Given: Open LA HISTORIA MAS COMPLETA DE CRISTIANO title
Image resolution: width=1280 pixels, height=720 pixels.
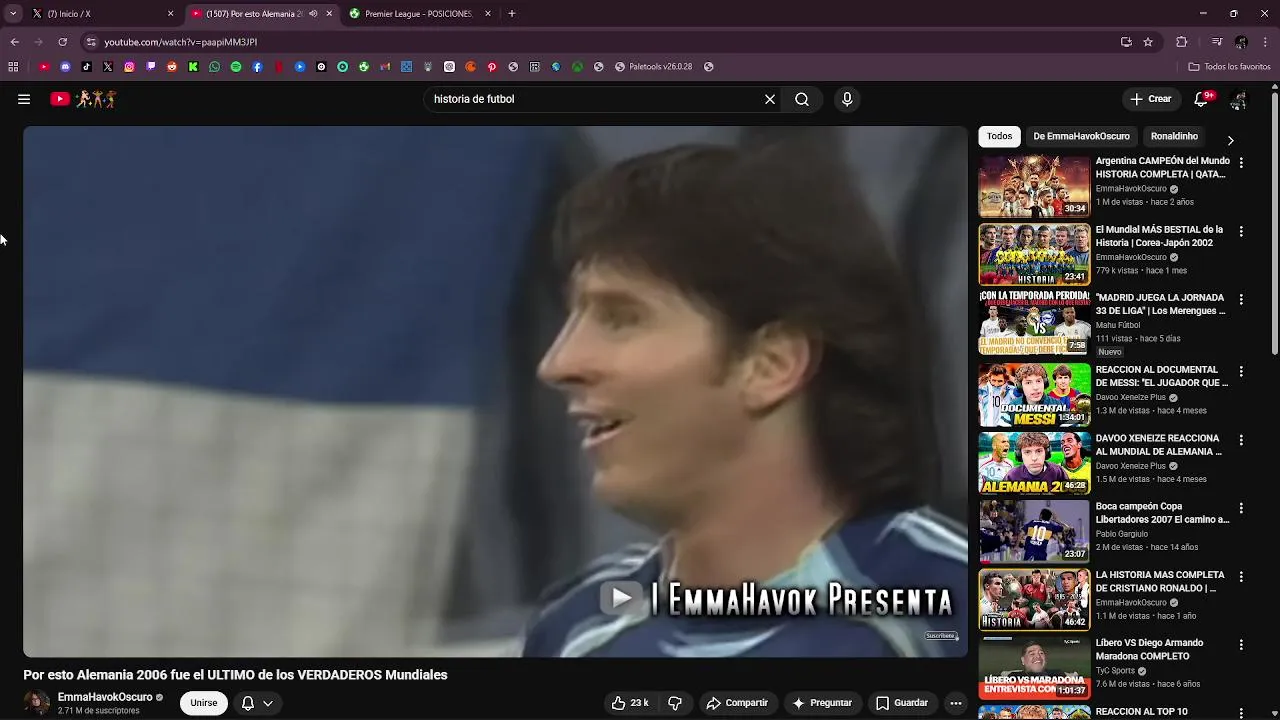Looking at the screenshot, I should coord(1160,582).
